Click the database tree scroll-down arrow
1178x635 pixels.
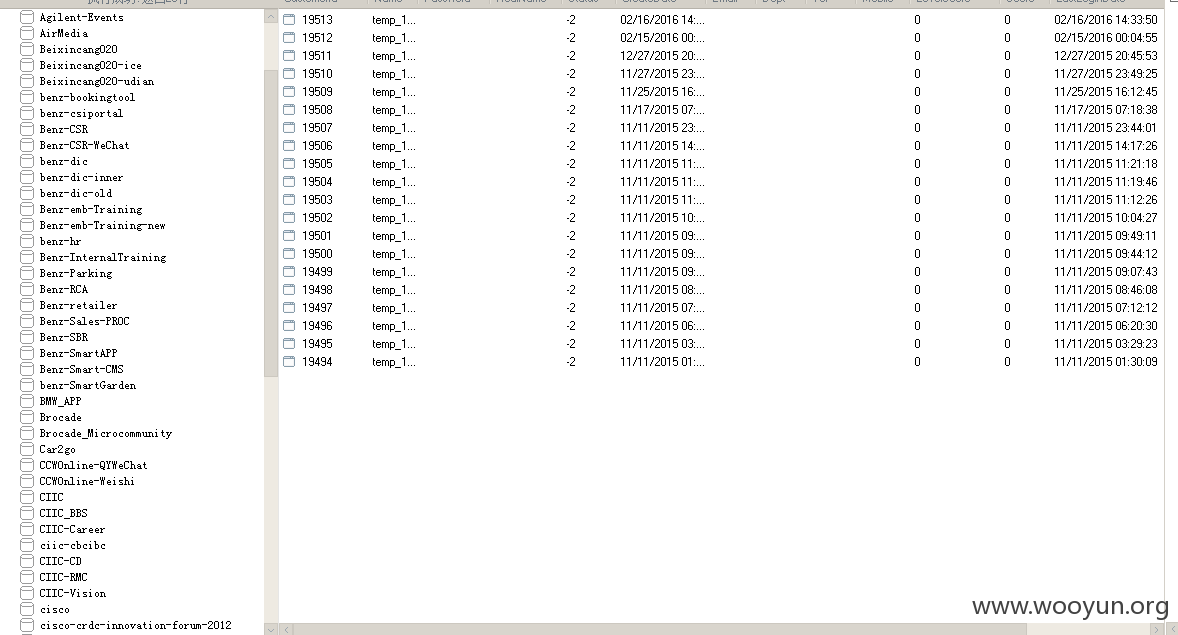[271, 629]
